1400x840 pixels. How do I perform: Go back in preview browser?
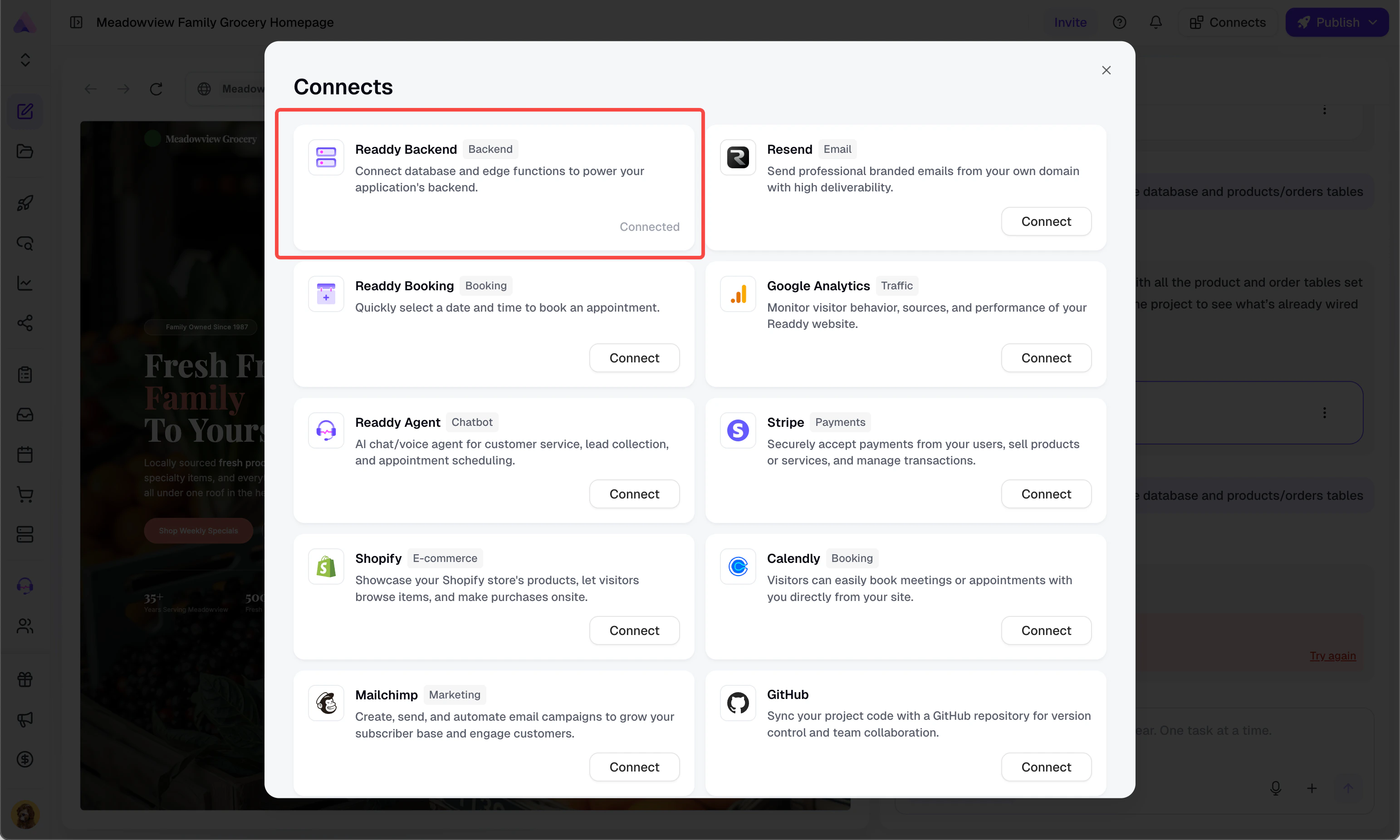(91, 89)
